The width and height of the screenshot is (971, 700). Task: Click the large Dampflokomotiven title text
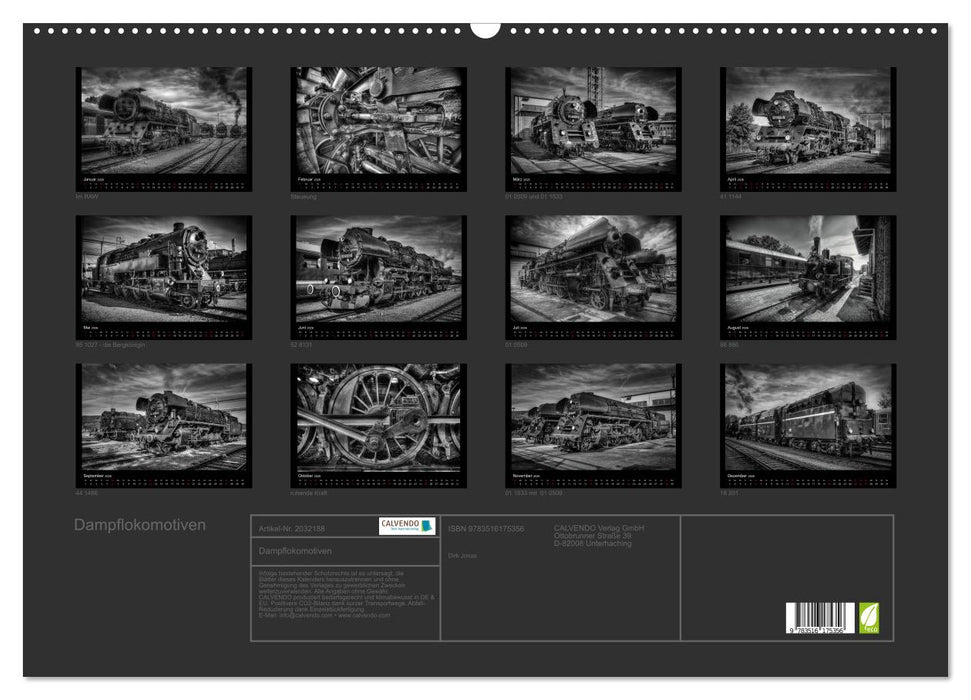coord(140,525)
